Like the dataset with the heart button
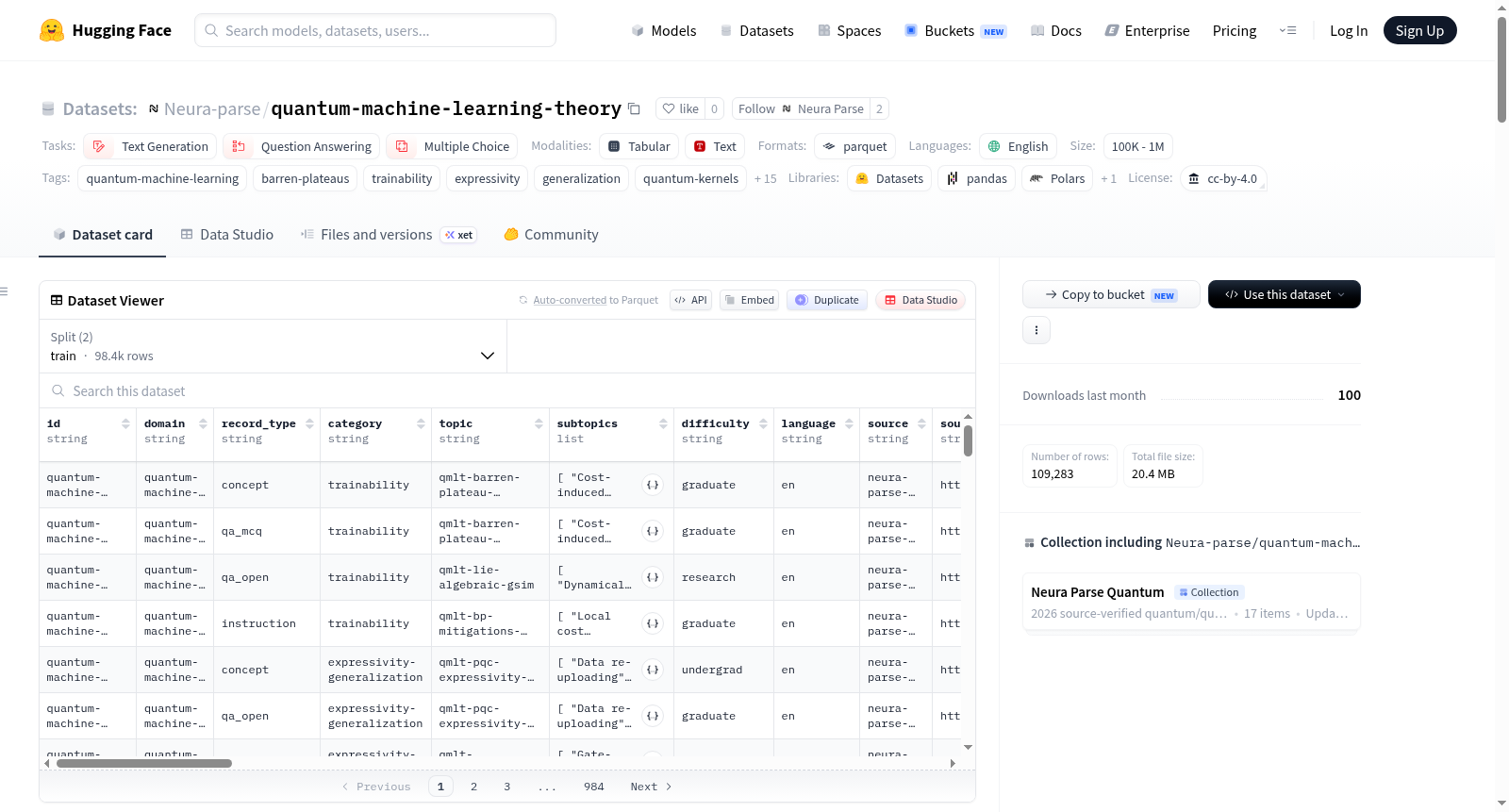 680,108
